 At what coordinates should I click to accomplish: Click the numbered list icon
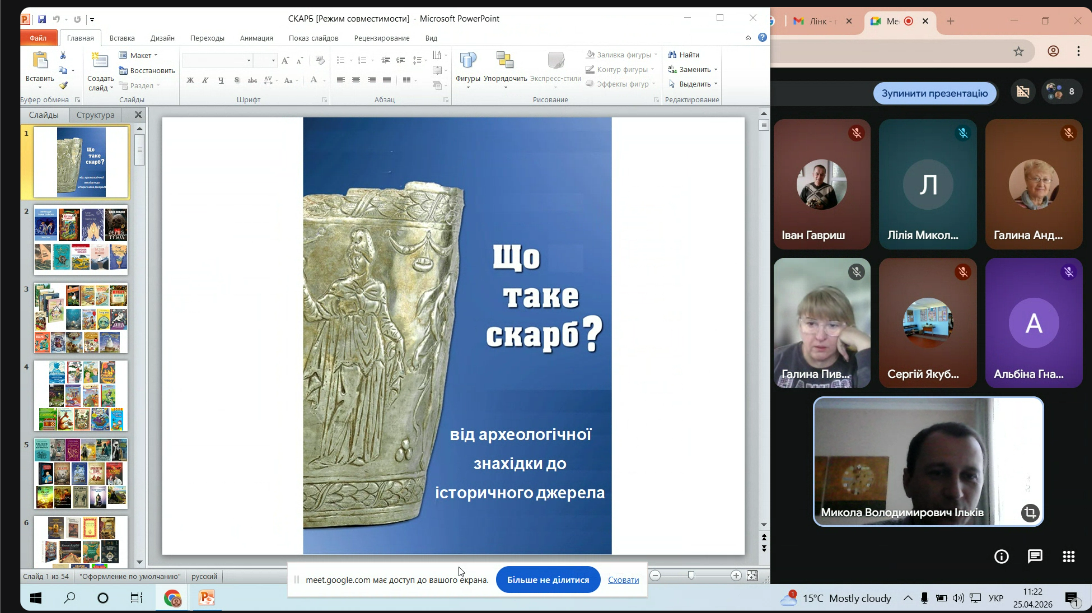coord(361,61)
